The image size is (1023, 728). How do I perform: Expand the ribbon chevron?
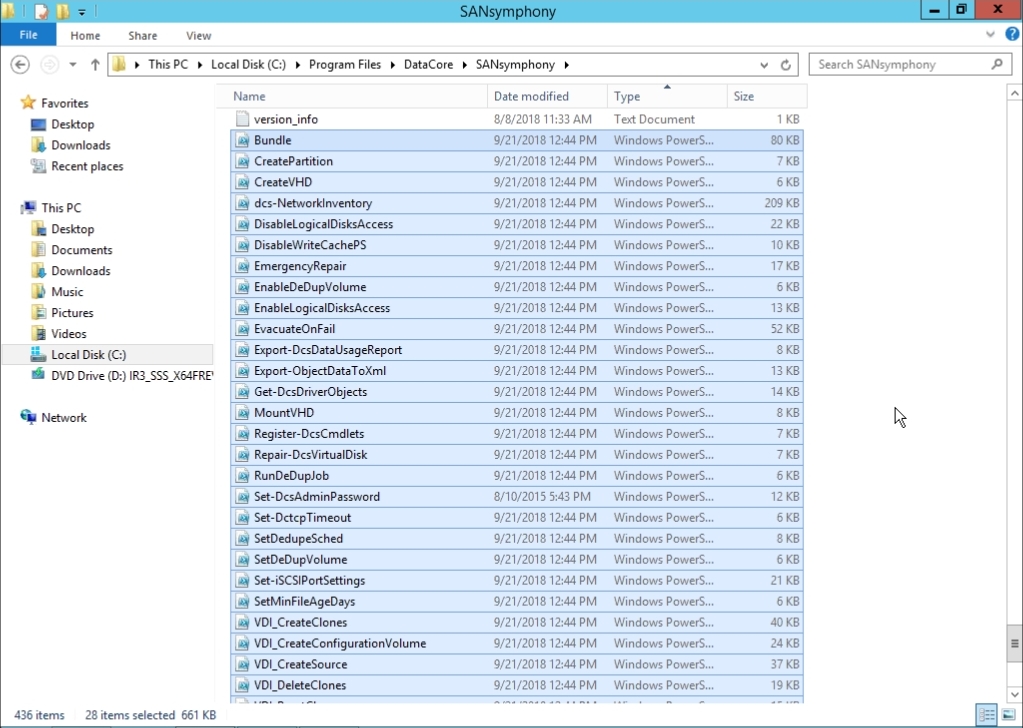tap(990, 35)
